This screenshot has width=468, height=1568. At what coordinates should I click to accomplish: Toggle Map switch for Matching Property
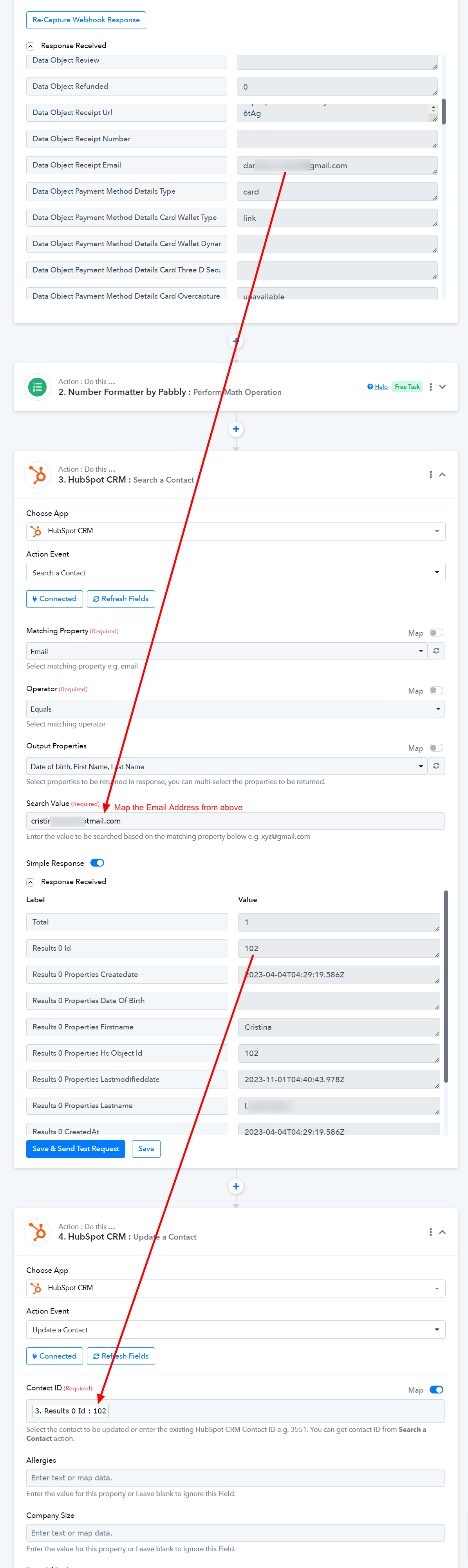tap(436, 633)
